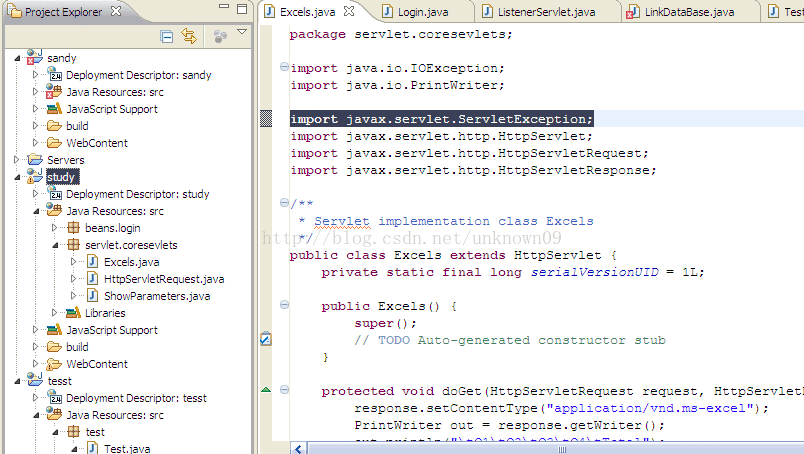Click the underlined word Servlet in comment
This screenshot has width=804, height=454.
click(341, 222)
